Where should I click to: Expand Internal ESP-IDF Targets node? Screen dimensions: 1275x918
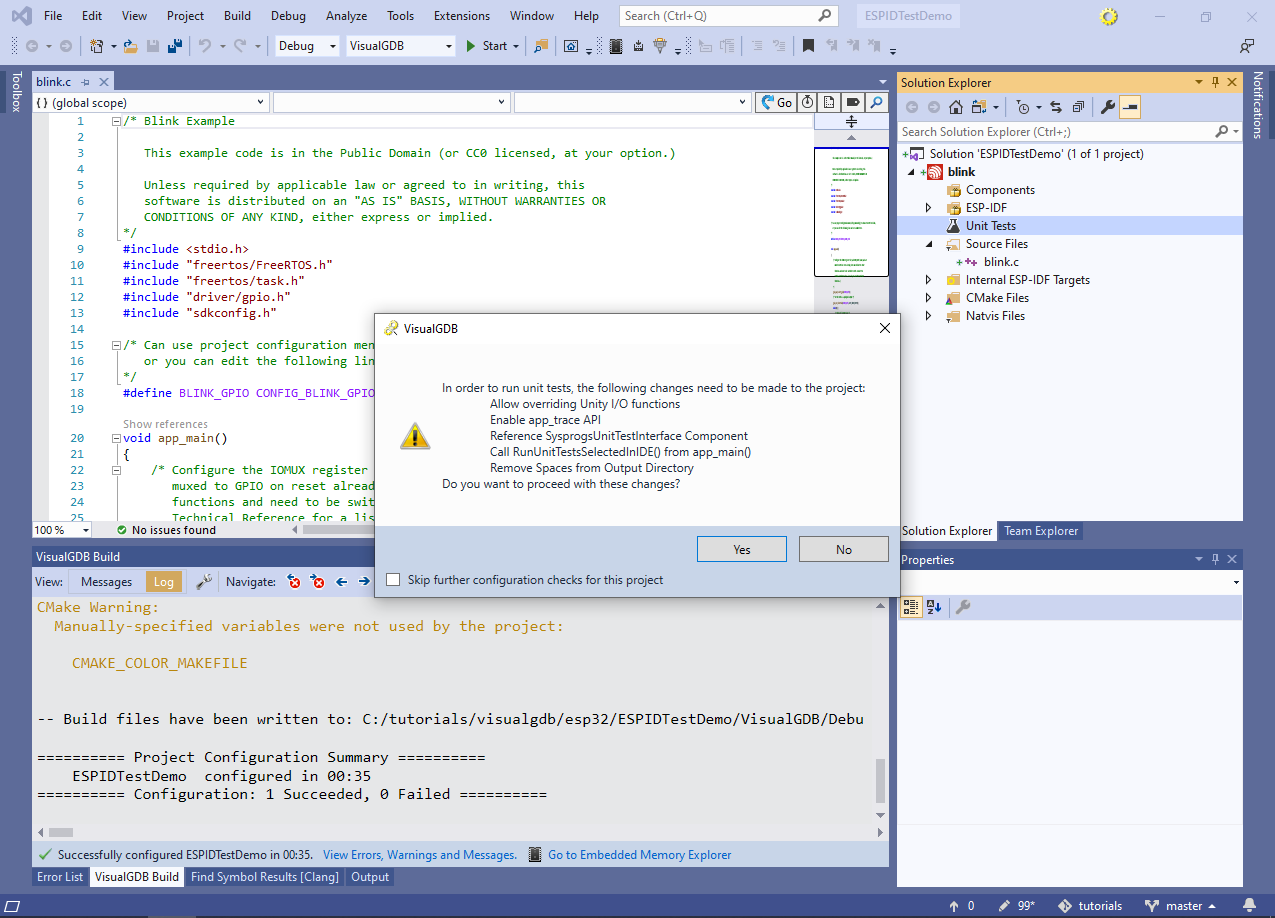(928, 280)
